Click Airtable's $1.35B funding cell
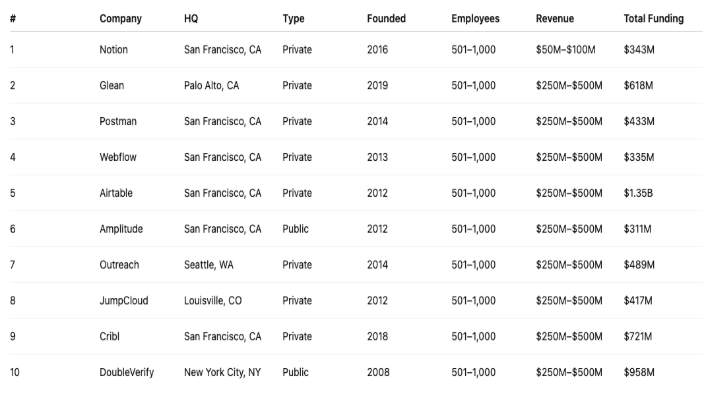This screenshot has height=400, width=706. pos(638,193)
